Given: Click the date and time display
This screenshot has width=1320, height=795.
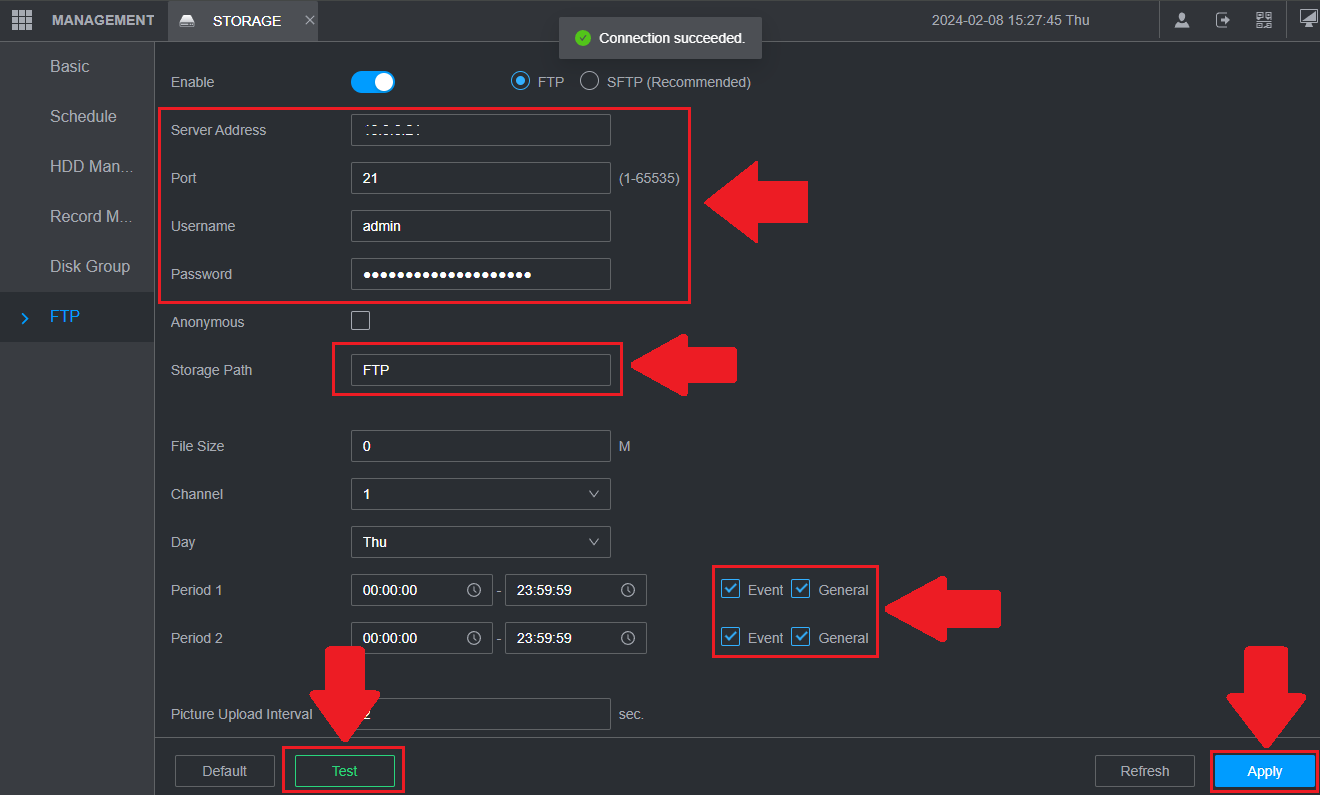Looking at the screenshot, I should [x=1011, y=20].
